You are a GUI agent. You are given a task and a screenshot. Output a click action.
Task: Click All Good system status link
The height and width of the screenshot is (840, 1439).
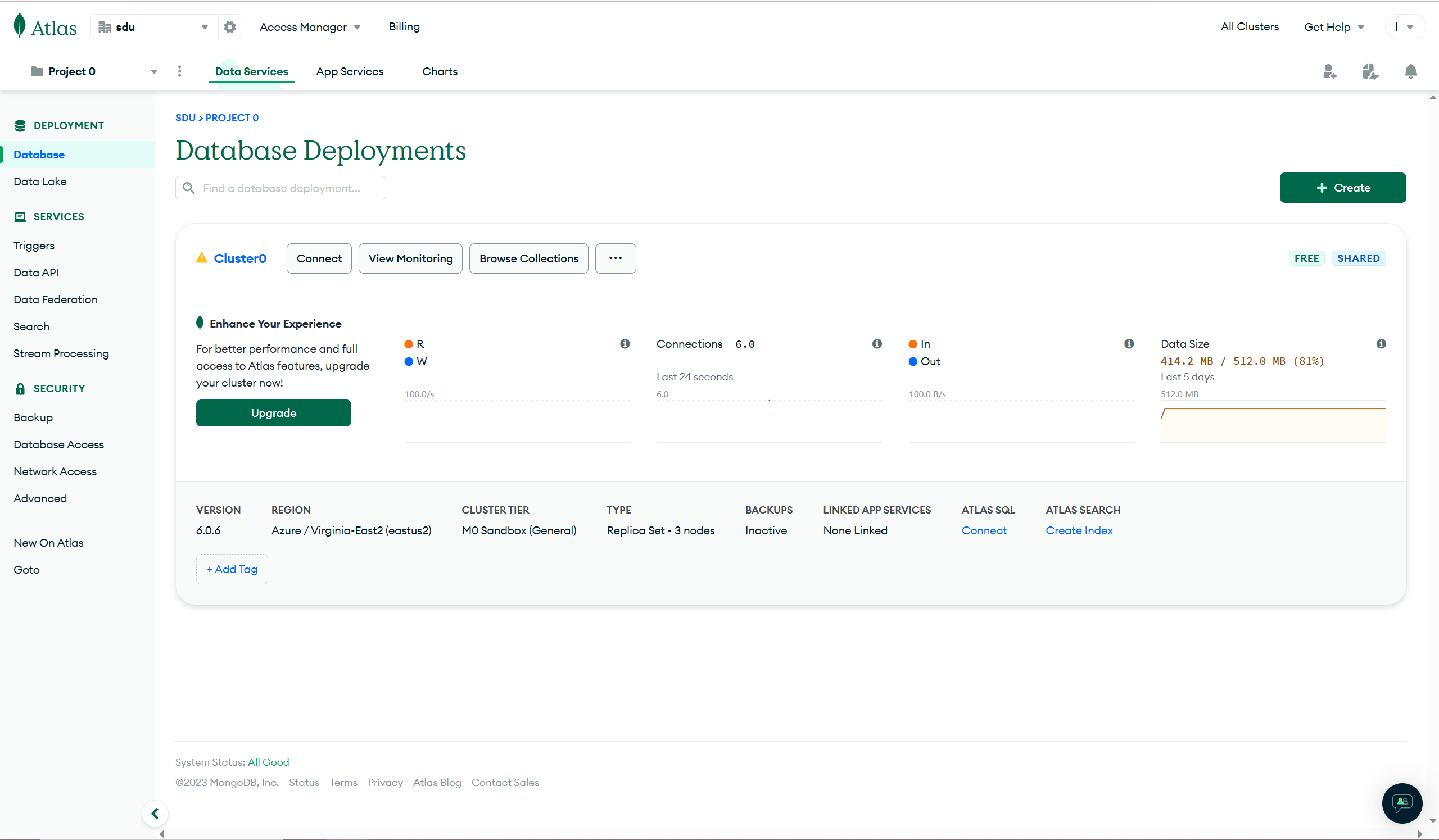coord(268,762)
